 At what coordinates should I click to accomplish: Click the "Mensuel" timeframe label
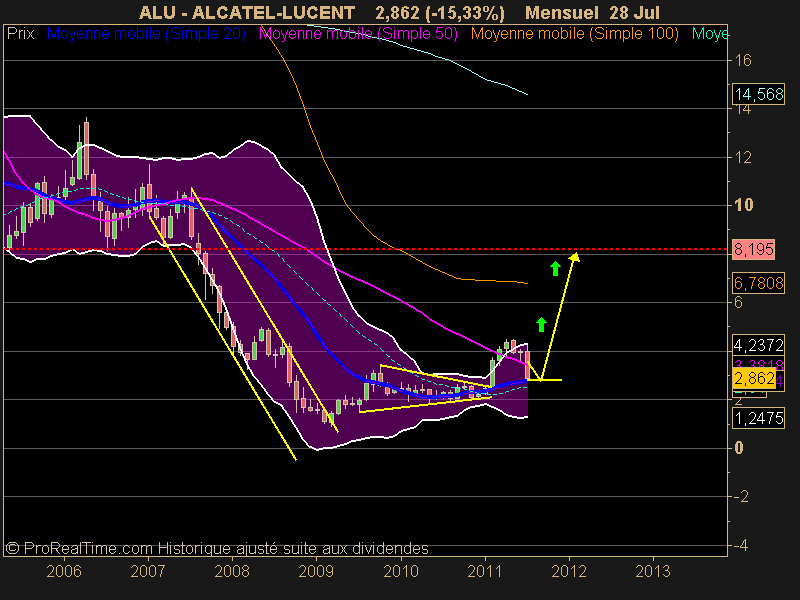coord(562,12)
